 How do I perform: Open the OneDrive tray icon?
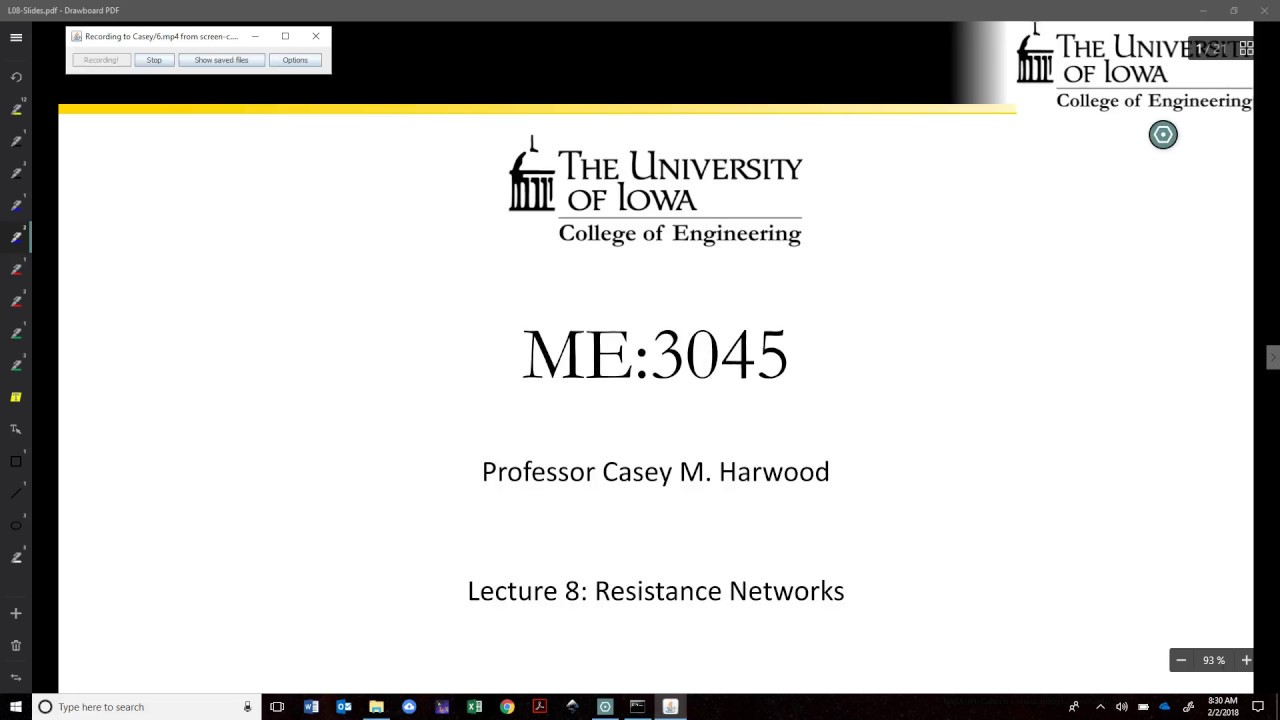point(1165,707)
